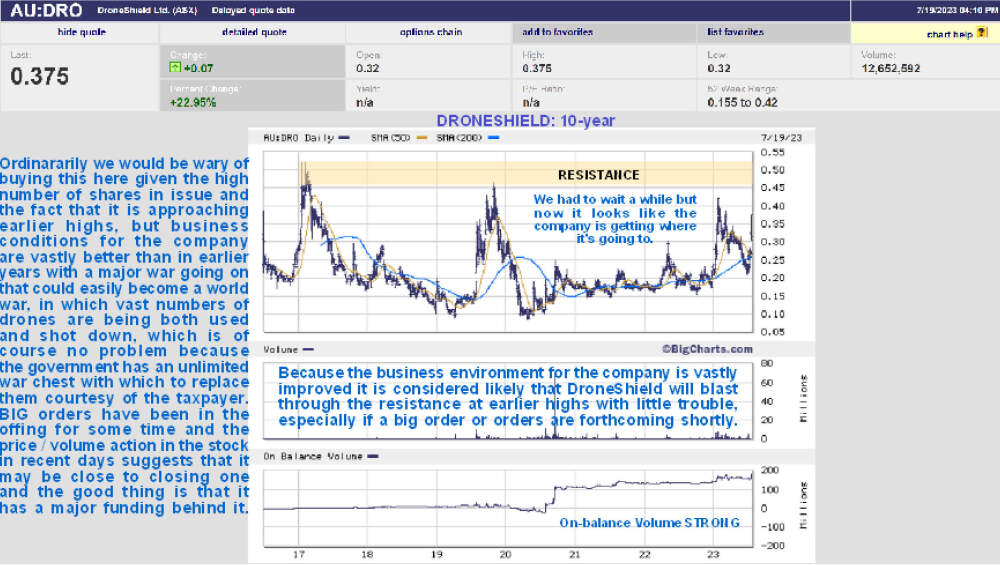Click the SMA(200) blue legend marker
This screenshot has height=565, width=1000.
click(x=493, y=138)
